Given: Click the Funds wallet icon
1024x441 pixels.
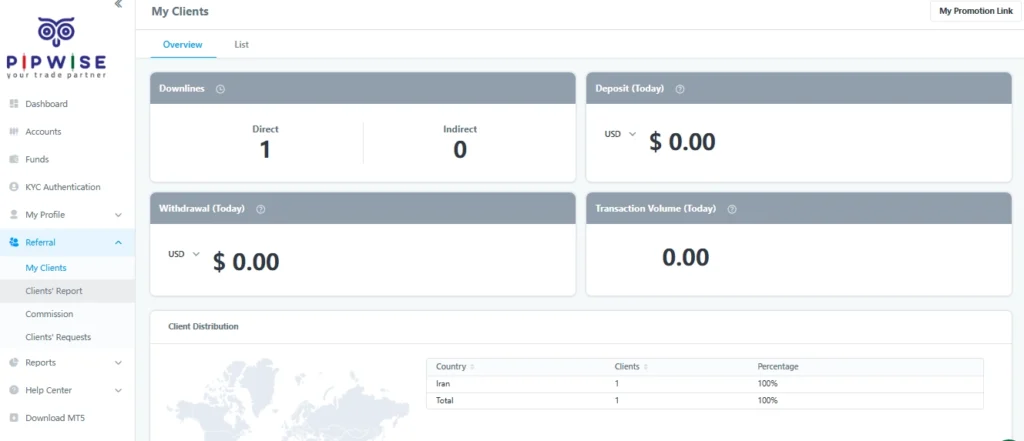Looking at the screenshot, I should pyautogui.click(x=14, y=159).
